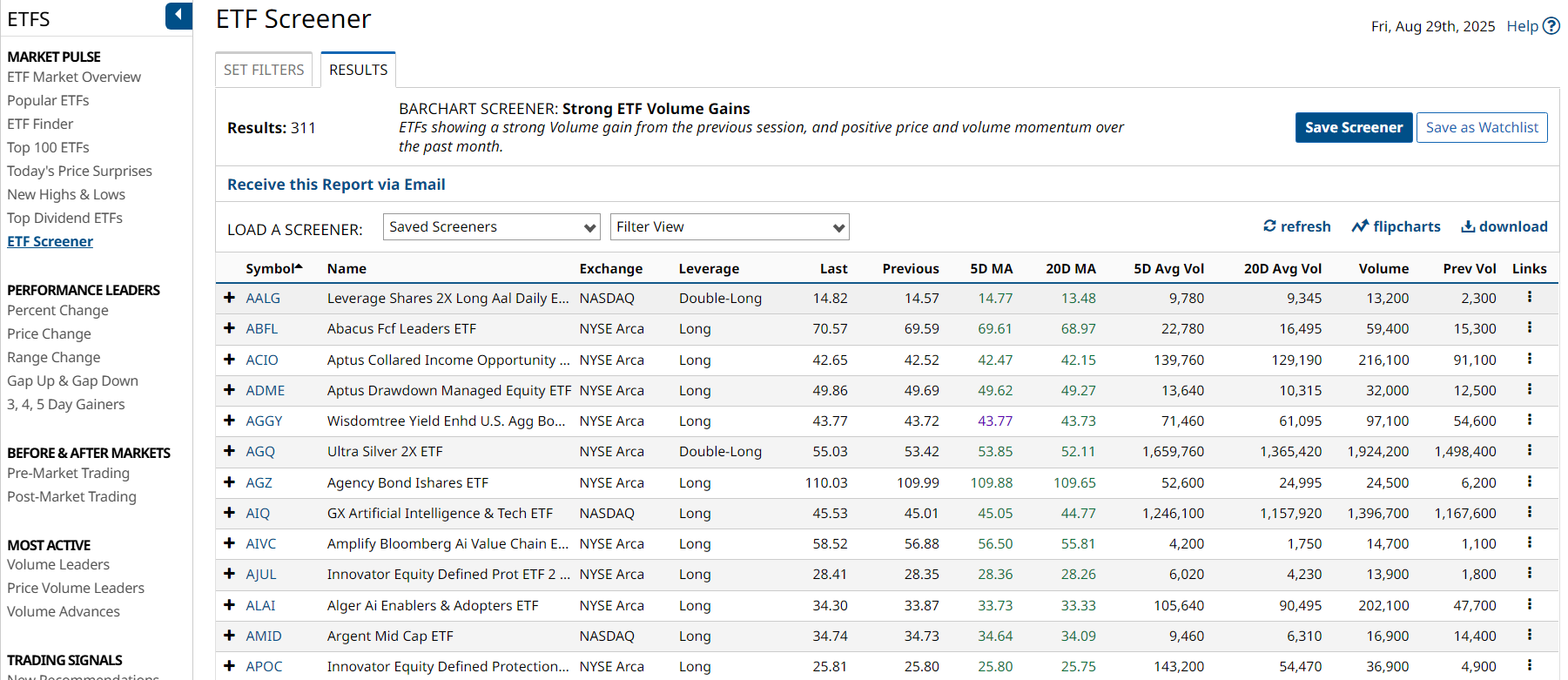
Task: Open Receive this Report via Email
Action: click(336, 185)
